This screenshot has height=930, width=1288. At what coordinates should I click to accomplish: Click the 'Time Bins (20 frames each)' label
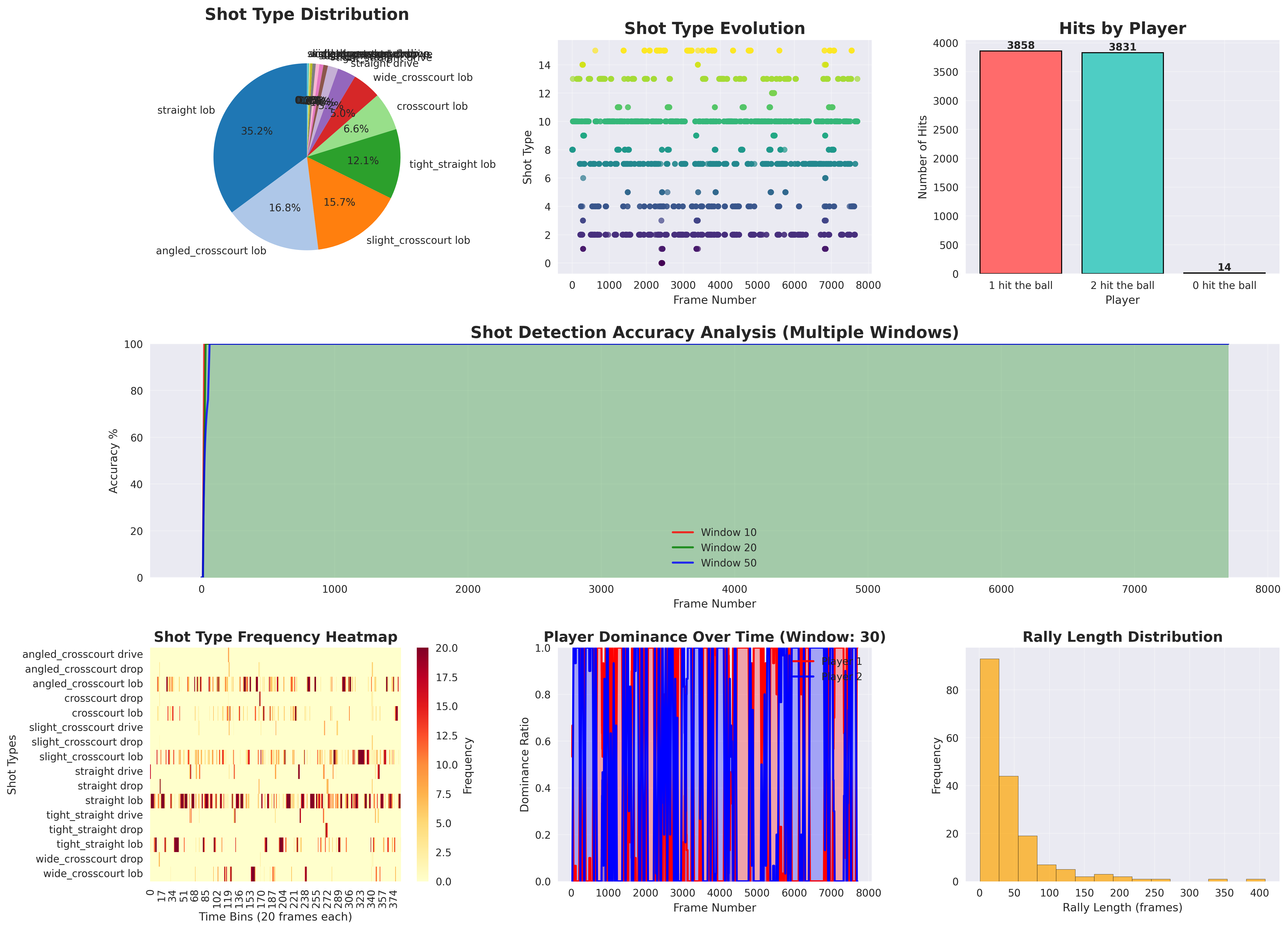275,917
